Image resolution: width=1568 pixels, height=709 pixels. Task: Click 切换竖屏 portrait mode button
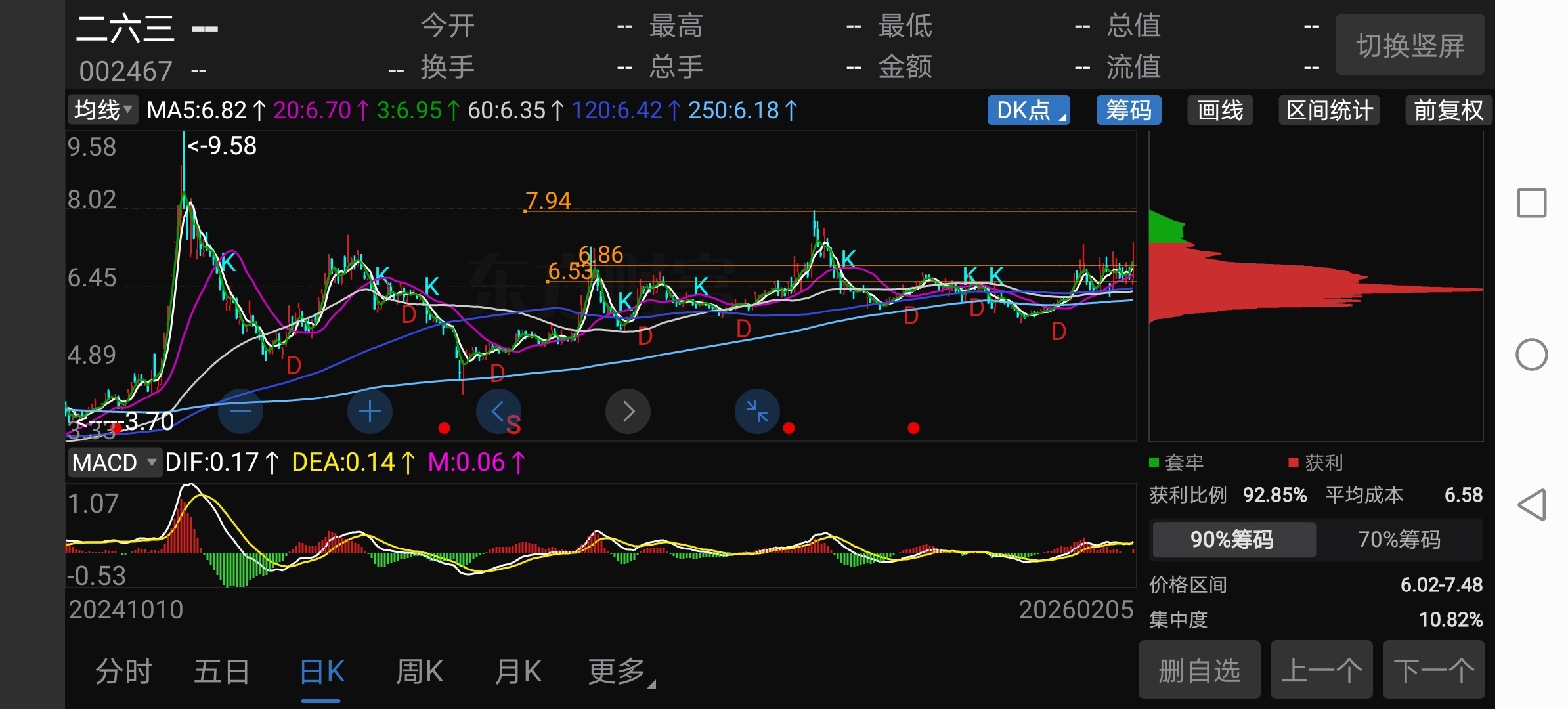pyautogui.click(x=1410, y=45)
